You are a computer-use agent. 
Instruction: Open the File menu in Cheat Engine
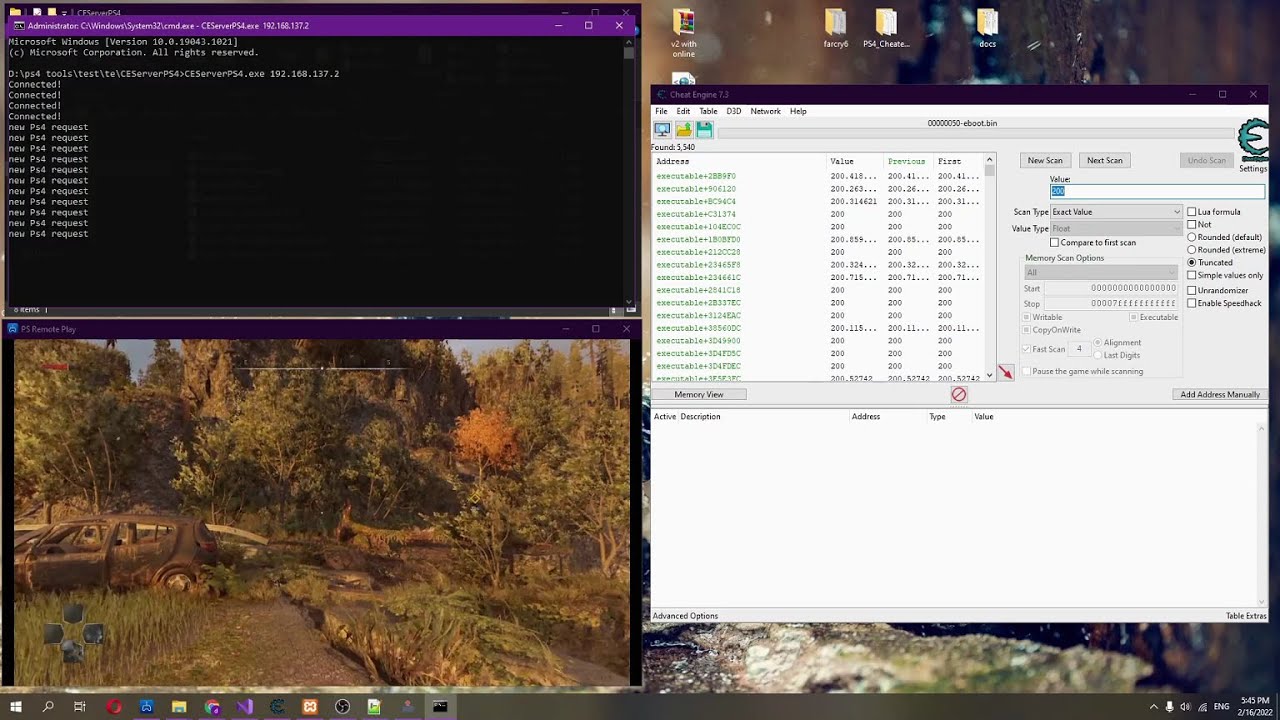pos(661,111)
